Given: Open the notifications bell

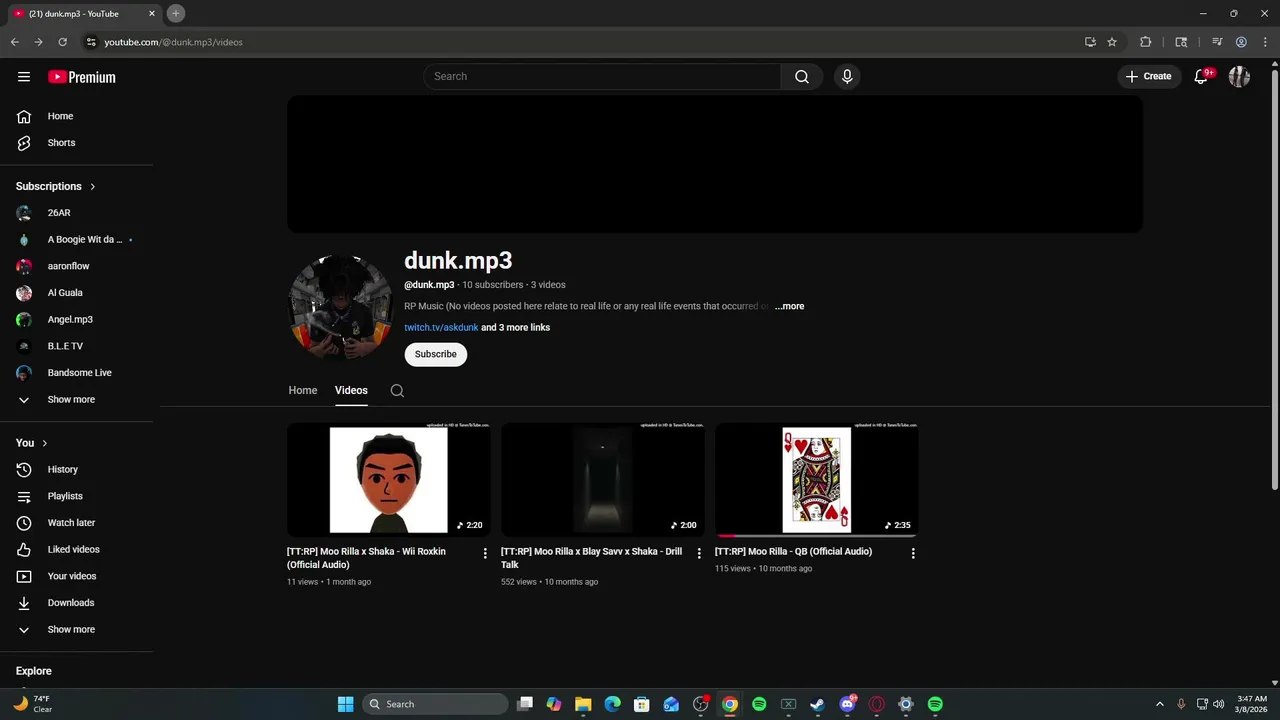Looking at the screenshot, I should point(1202,77).
